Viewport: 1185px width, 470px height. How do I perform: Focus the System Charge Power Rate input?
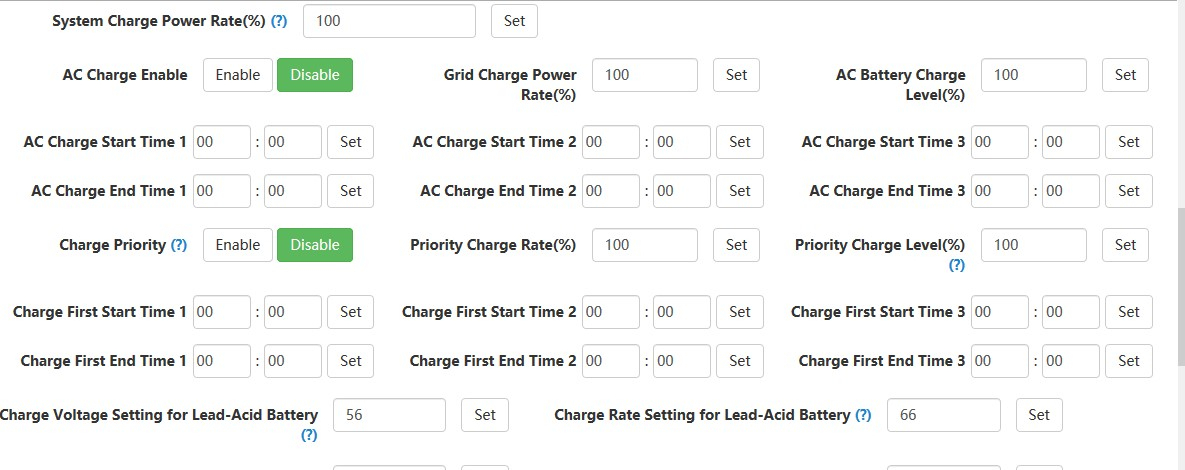(390, 21)
